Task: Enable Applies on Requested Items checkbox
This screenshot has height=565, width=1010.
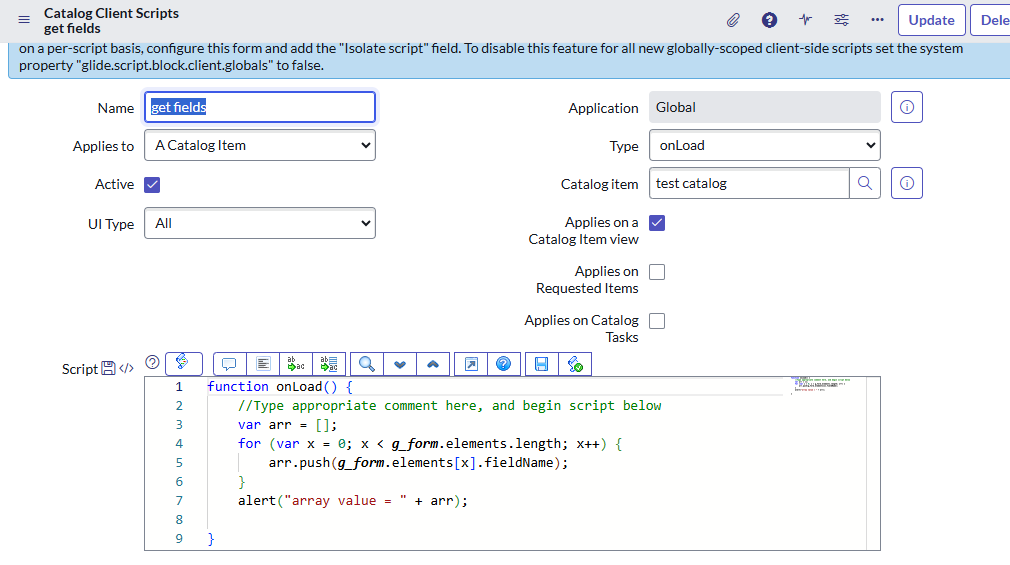Action: coord(657,272)
